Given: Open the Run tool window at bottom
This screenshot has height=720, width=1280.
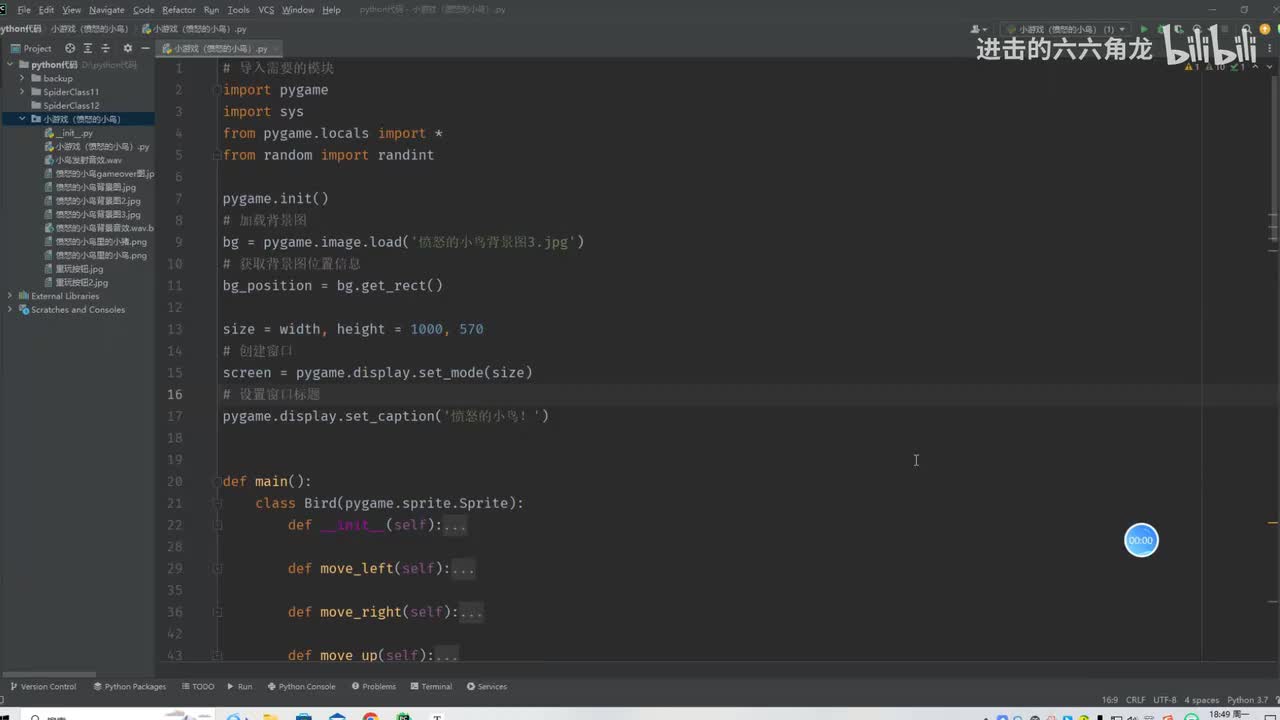Looking at the screenshot, I should tap(240, 687).
